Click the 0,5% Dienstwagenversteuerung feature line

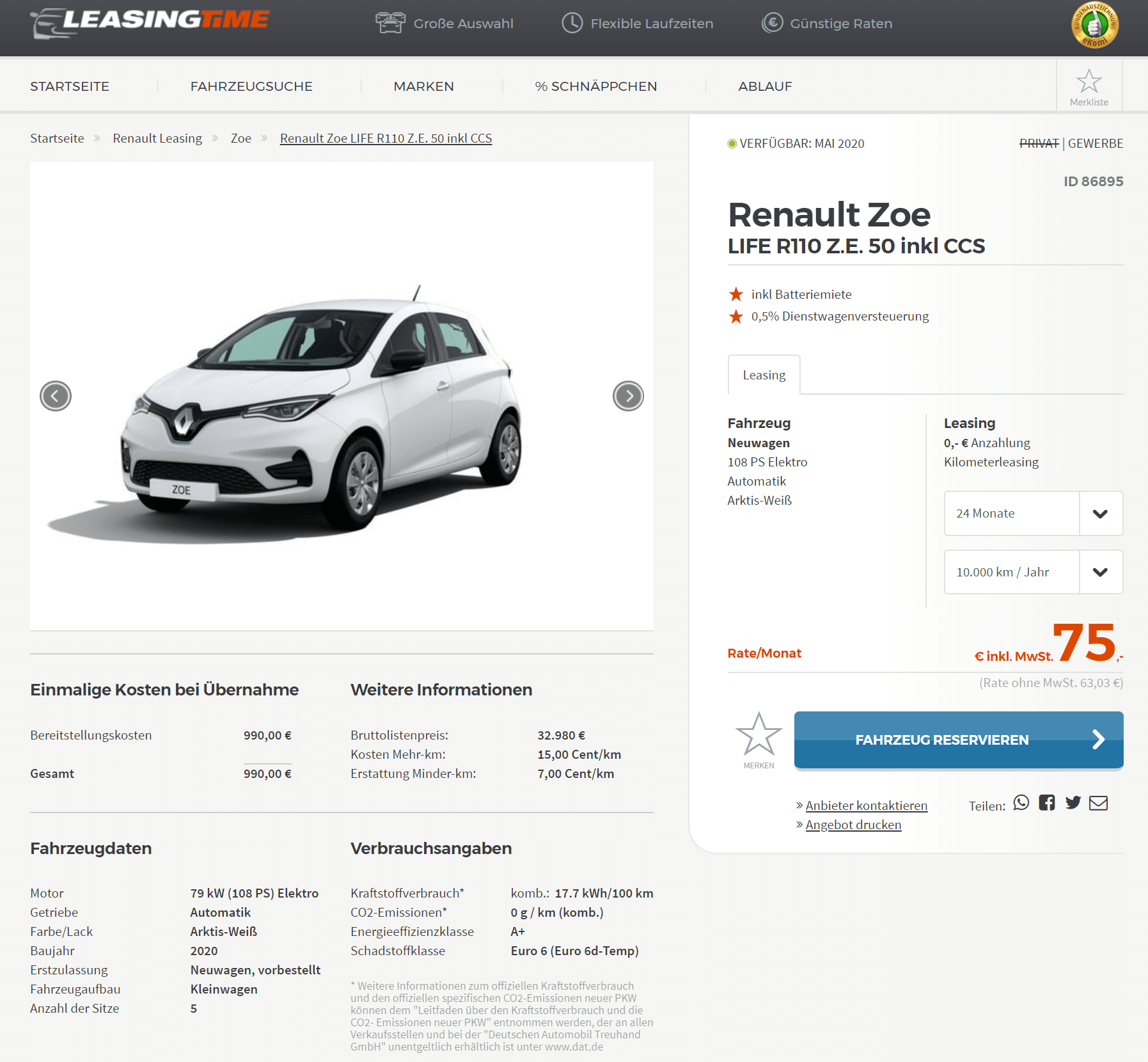pyautogui.click(x=840, y=316)
